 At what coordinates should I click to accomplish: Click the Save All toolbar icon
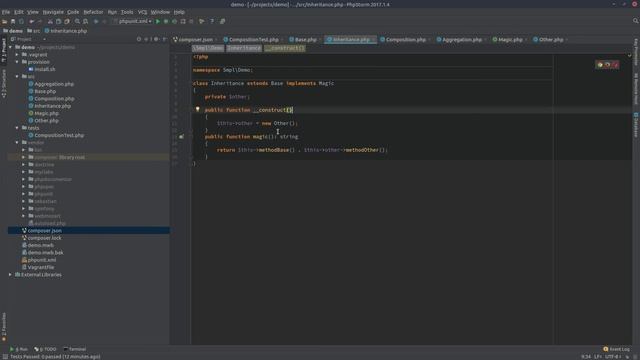[13, 21]
